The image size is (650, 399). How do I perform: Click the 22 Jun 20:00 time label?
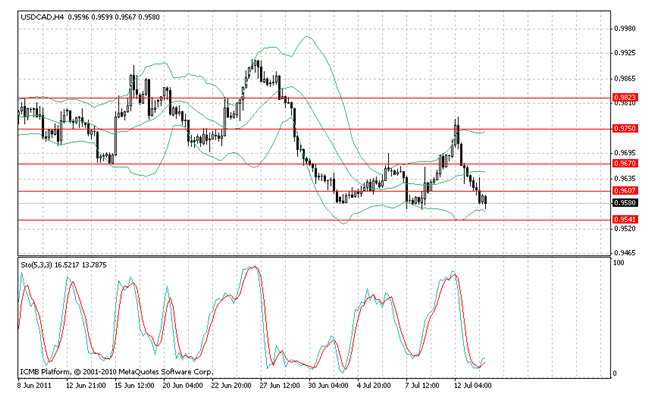coord(231,386)
